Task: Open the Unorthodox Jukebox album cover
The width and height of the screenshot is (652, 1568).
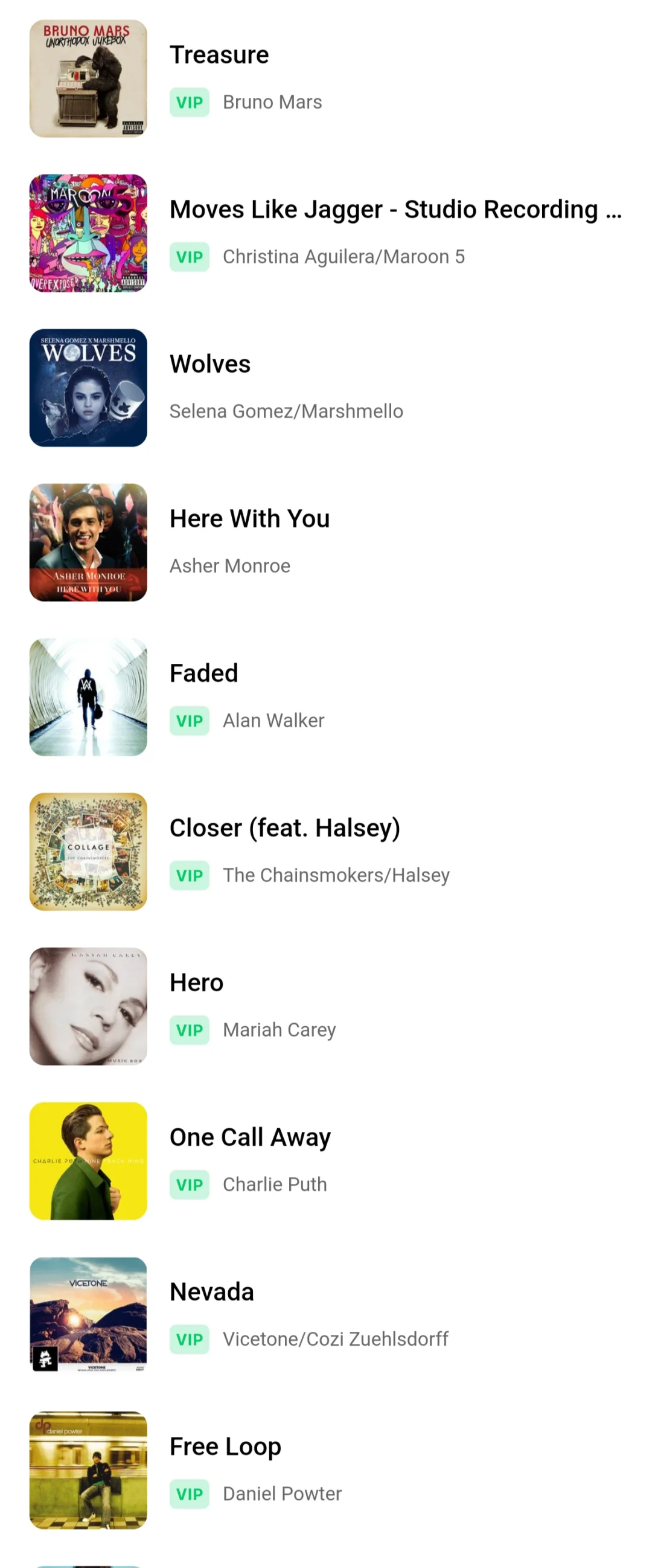Action: click(x=88, y=79)
